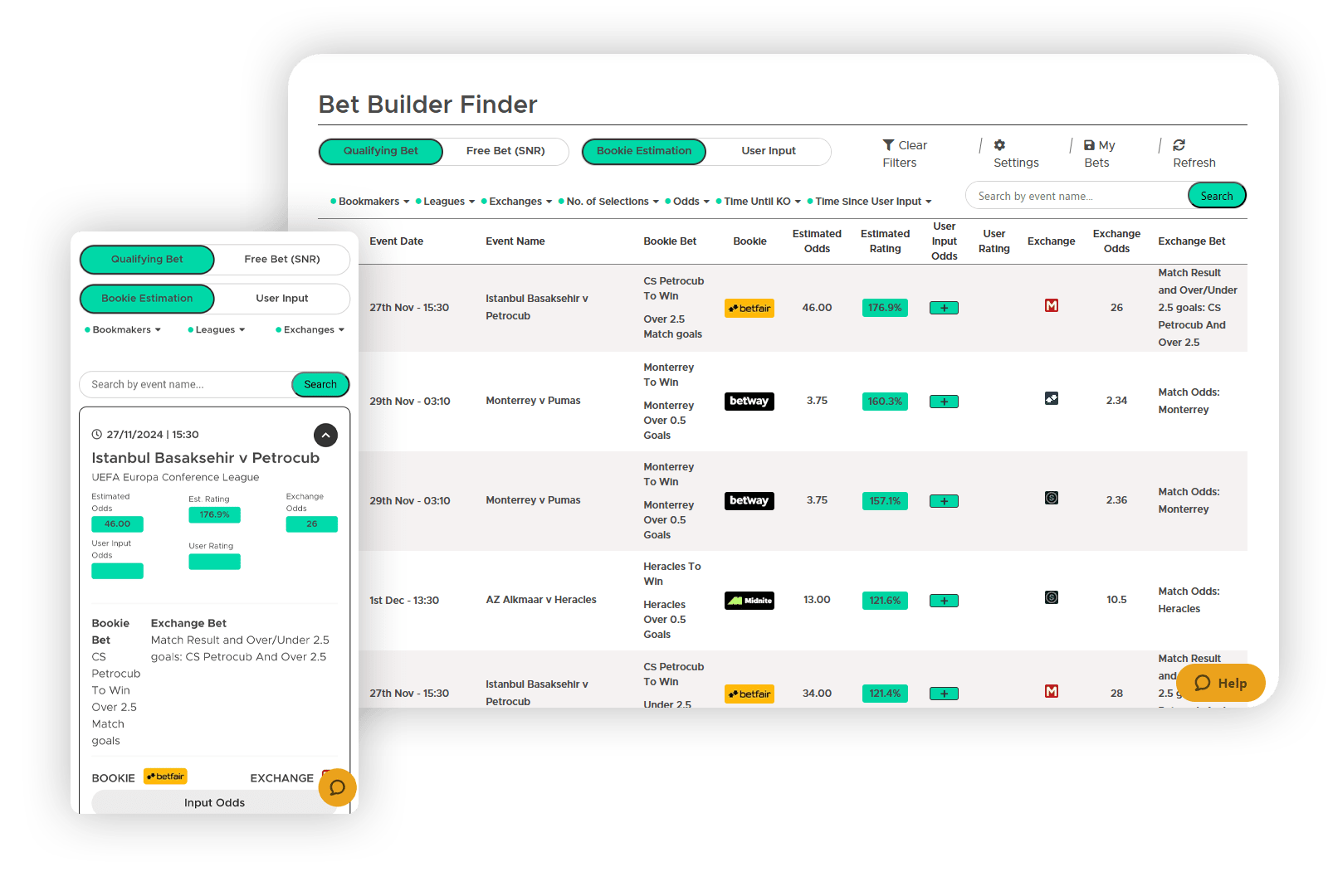Screen dimensions: 1328x896
Task: Click the Settings gear icon
Action: click(x=999, y=144)
